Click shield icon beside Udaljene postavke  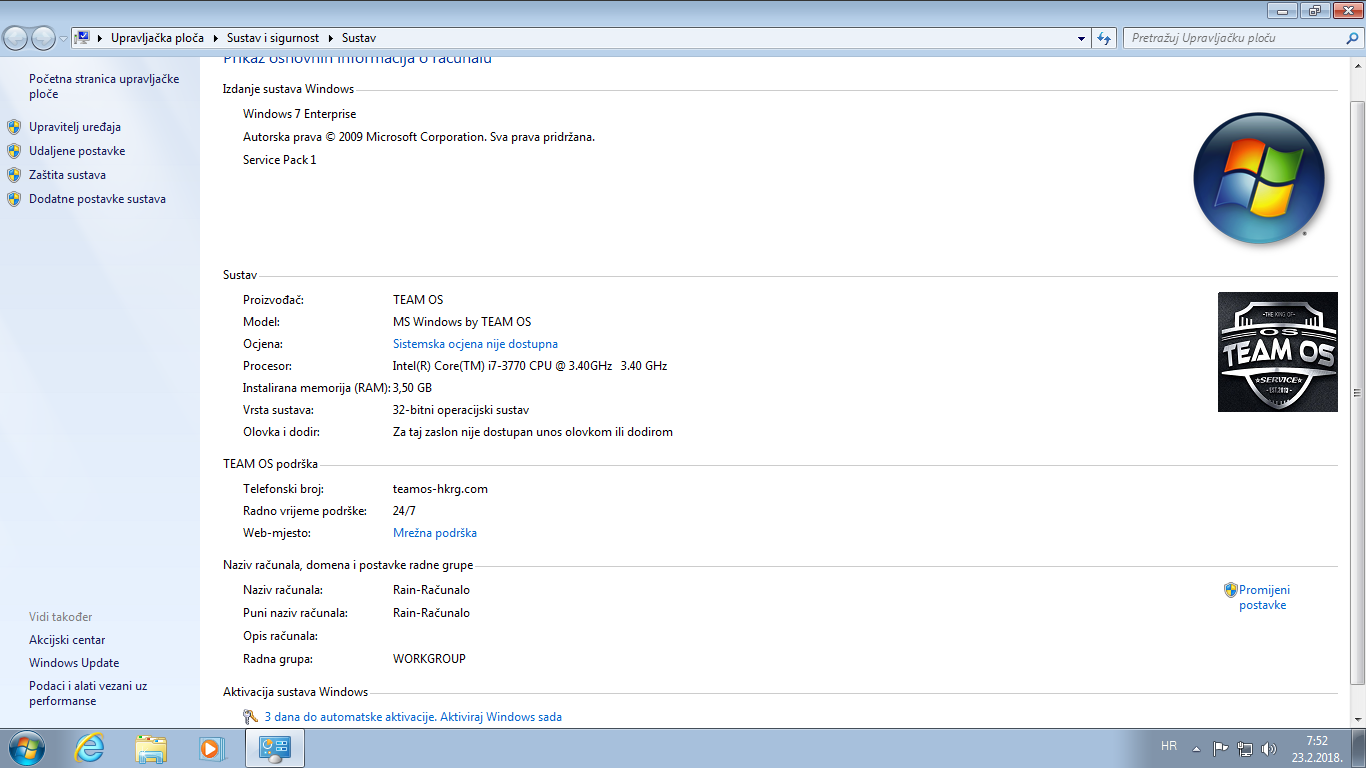[x=14, y=151]
